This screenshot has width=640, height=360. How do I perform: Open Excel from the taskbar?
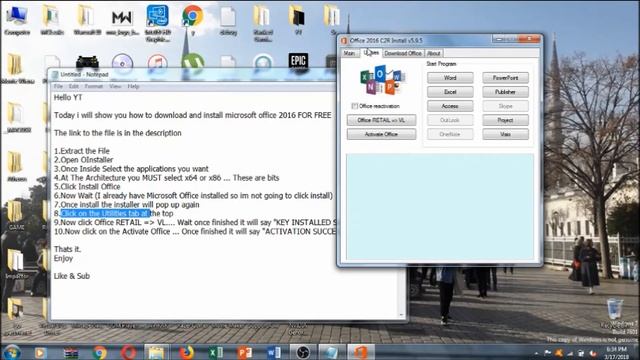[x=216, y=352]
